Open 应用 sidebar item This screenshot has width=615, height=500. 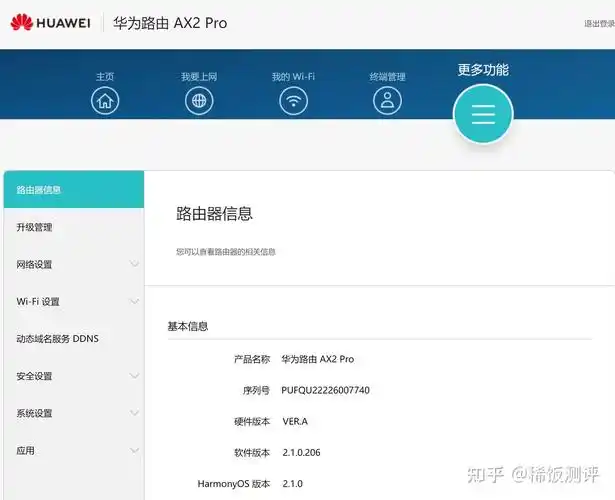click(x=74, y=451)
